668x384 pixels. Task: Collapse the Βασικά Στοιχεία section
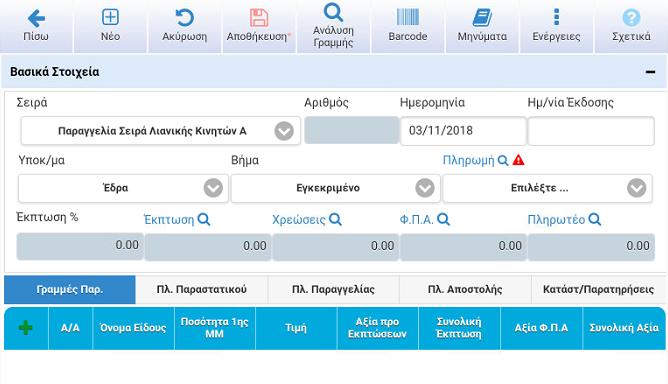tap(650, 72)
